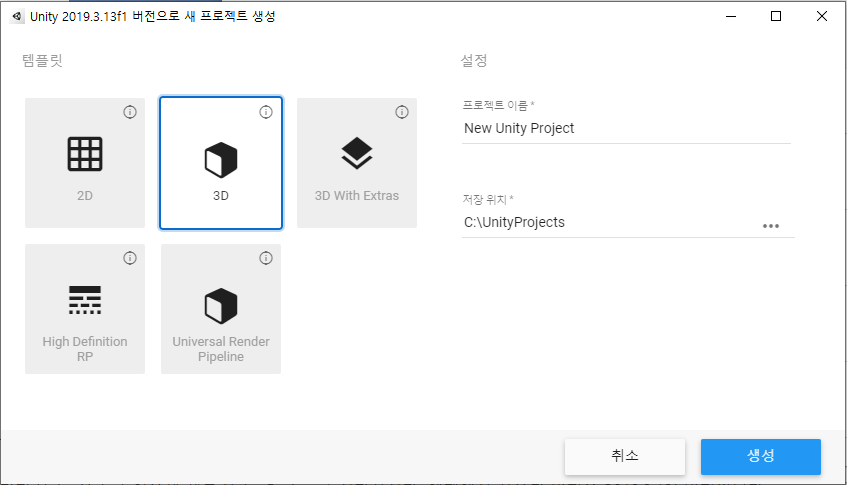Open info icon on 3D template
Viewport: 847px width, 485px height.
coord(266,112)
